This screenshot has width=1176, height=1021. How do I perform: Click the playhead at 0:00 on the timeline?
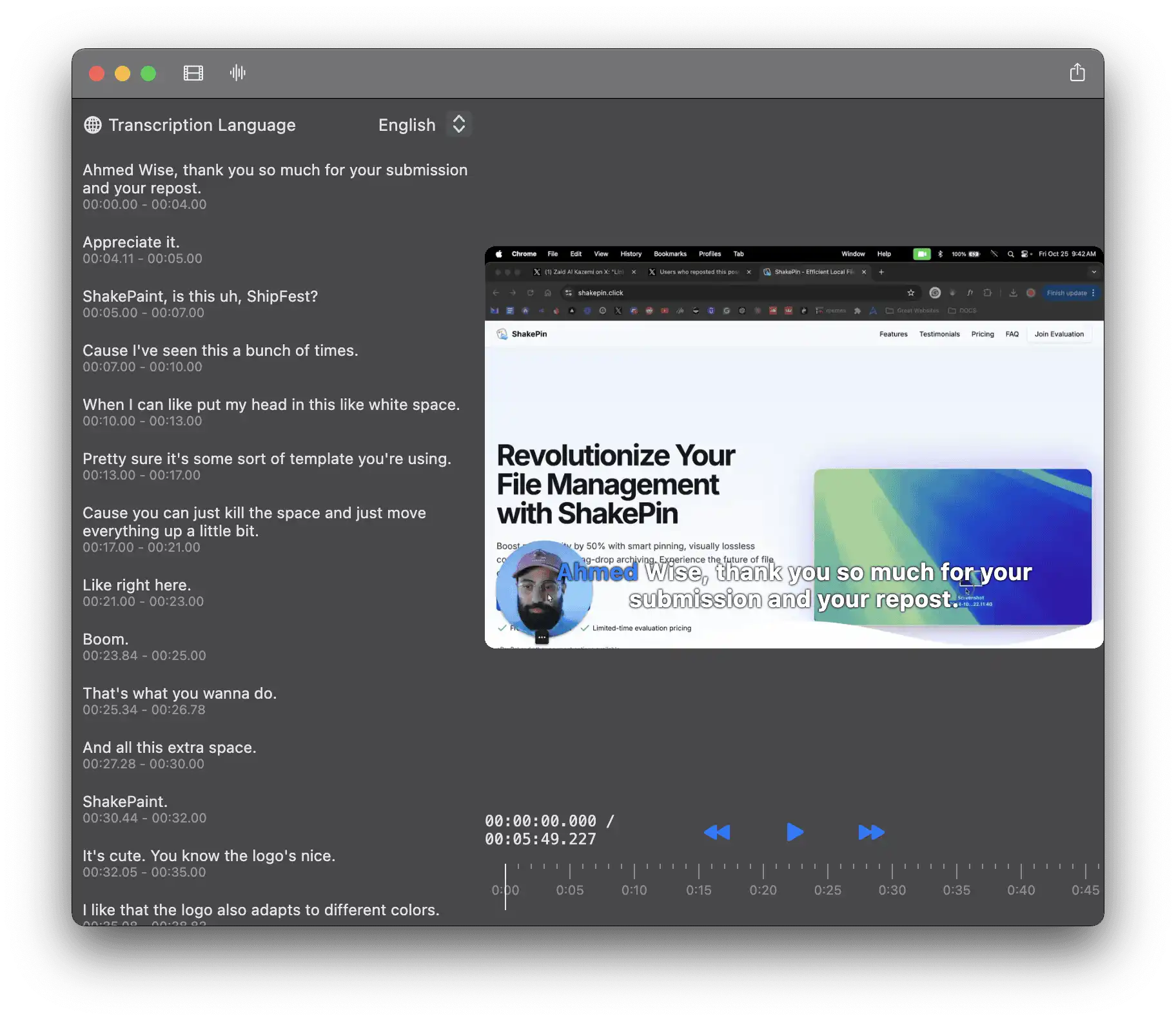(505, 887)
